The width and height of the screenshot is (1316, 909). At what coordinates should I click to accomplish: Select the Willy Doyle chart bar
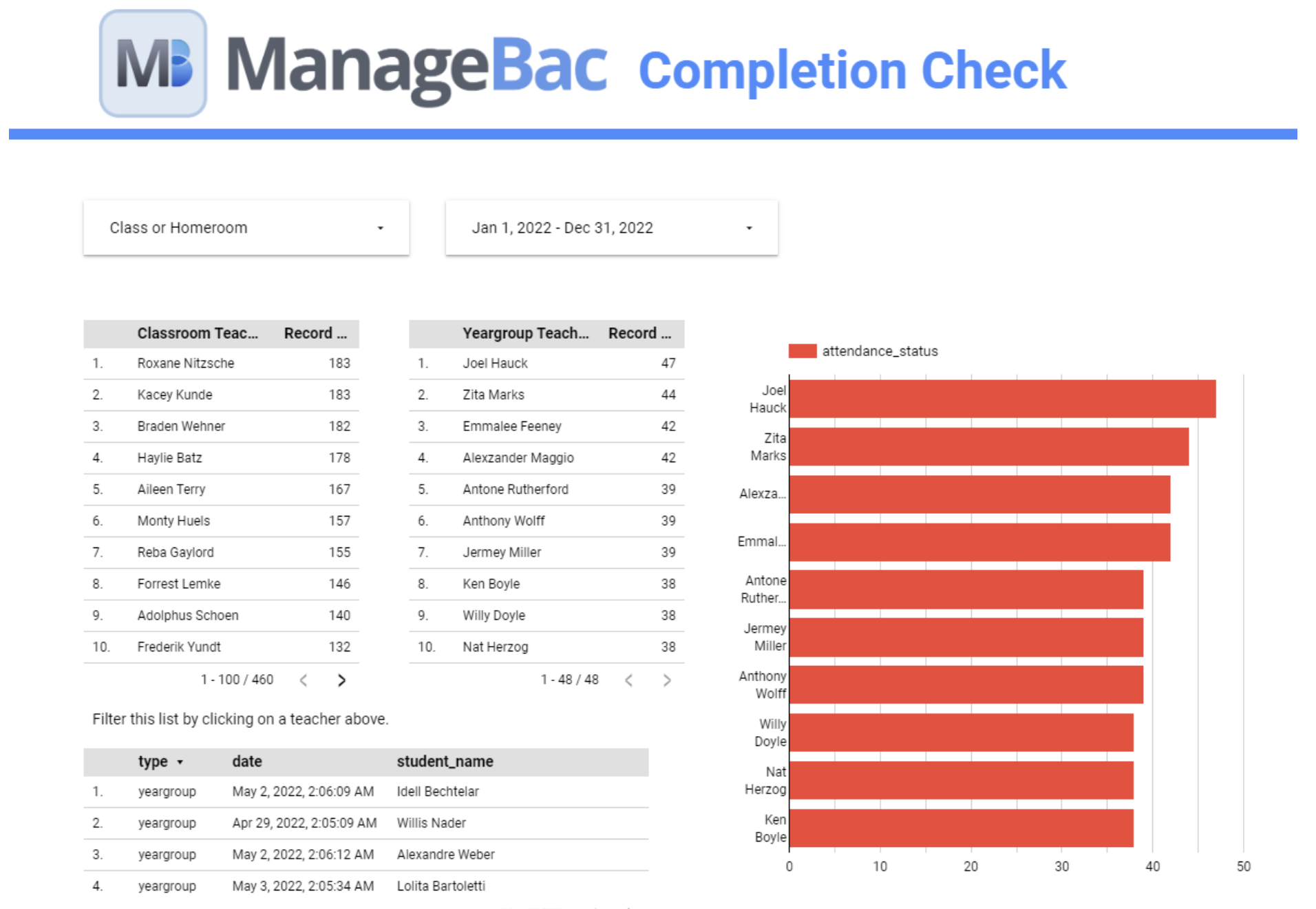point(962,733)
